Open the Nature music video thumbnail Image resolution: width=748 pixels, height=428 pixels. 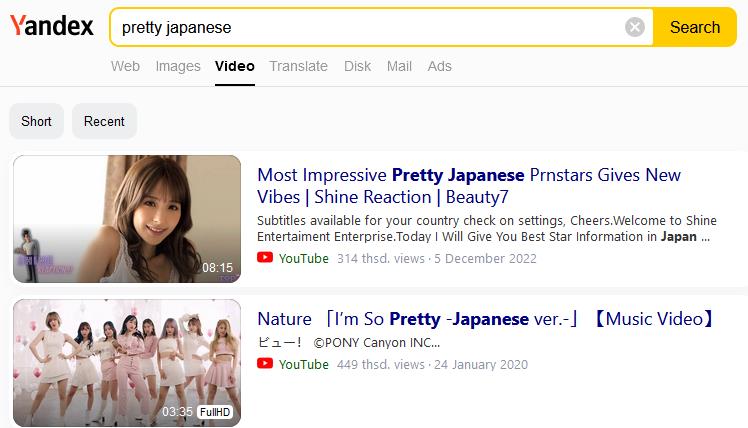[x=127, y=363]
